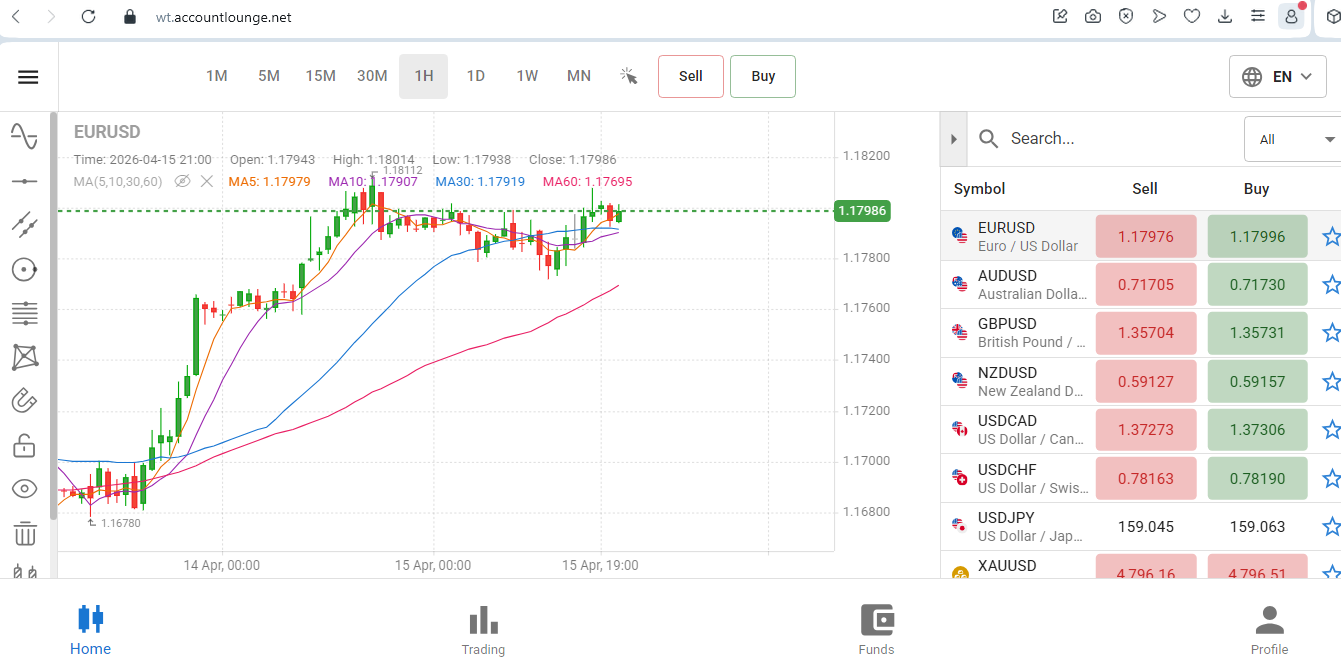The image size is (1341, 671).
Task: Click the symbol Search field
Action: point(1110,139)
